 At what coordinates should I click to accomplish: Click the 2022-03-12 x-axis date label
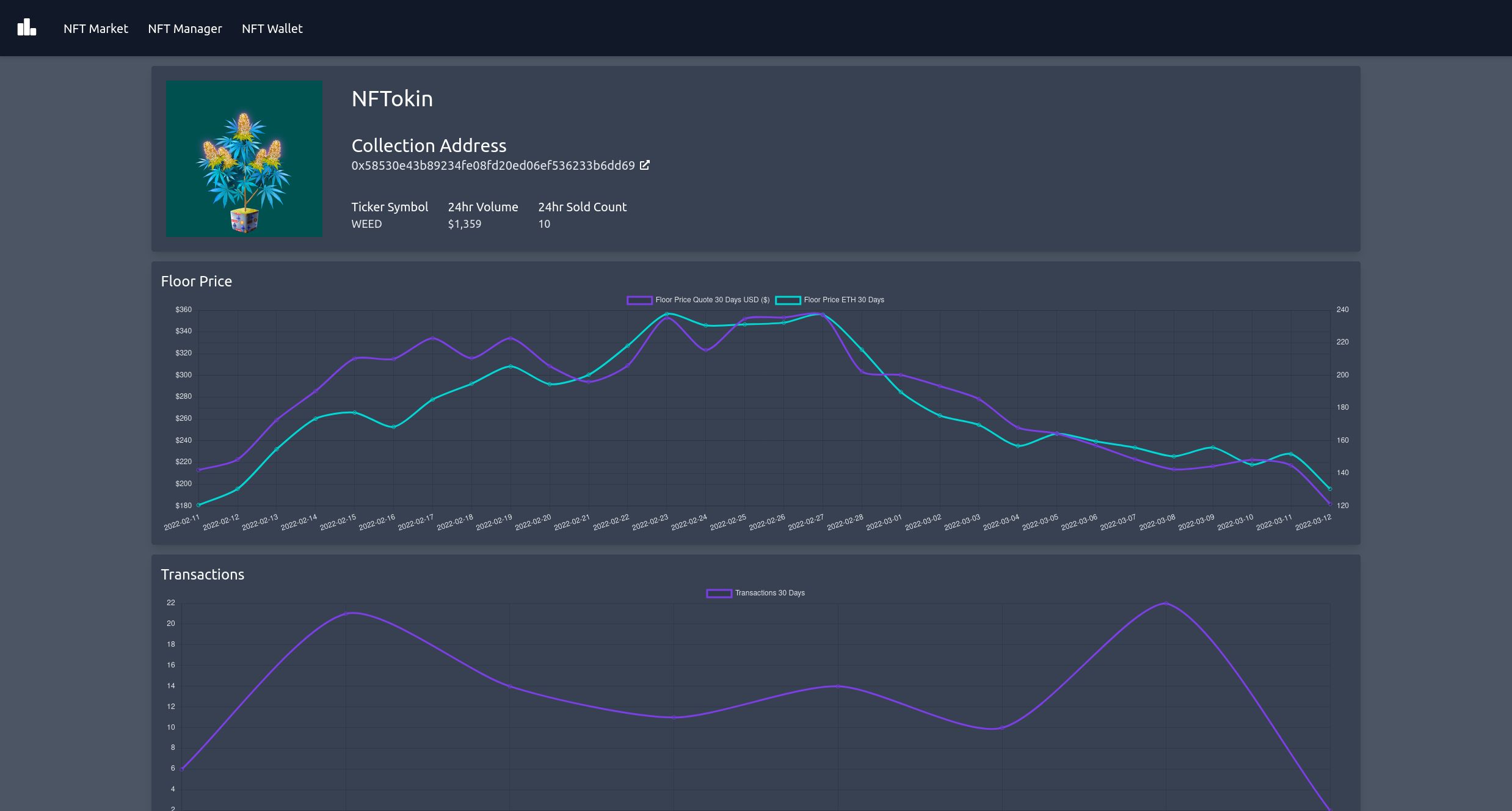point(1313,522)
